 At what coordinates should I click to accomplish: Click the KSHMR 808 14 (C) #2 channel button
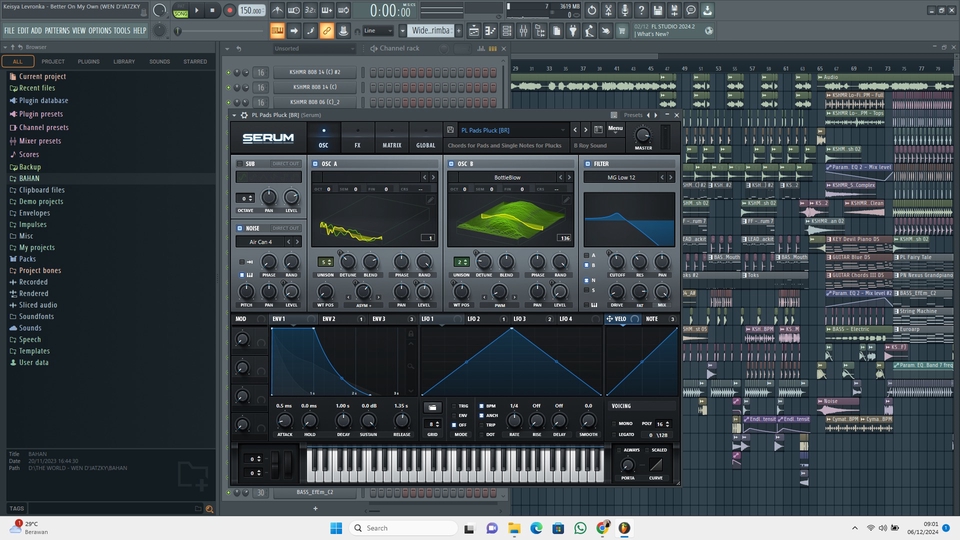pos(315,72)
